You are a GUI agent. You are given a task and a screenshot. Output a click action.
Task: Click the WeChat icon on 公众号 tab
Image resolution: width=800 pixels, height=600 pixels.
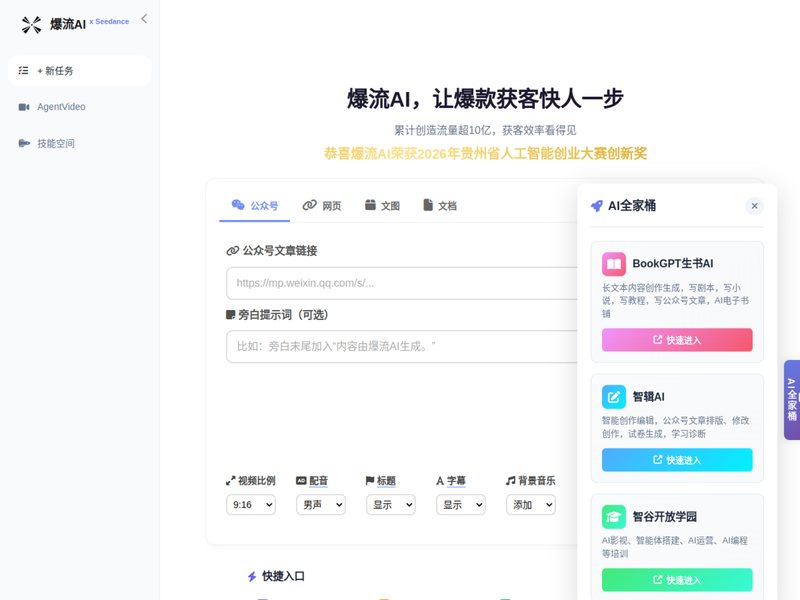238,205
